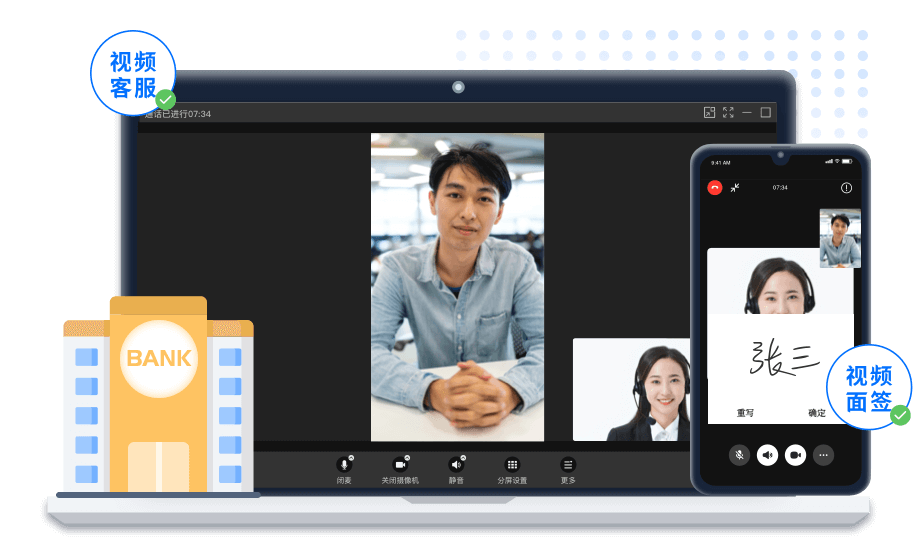Minimize the laptop call window
The height and width of the screenshot is (560, 920).
click(x=747, y=112)
